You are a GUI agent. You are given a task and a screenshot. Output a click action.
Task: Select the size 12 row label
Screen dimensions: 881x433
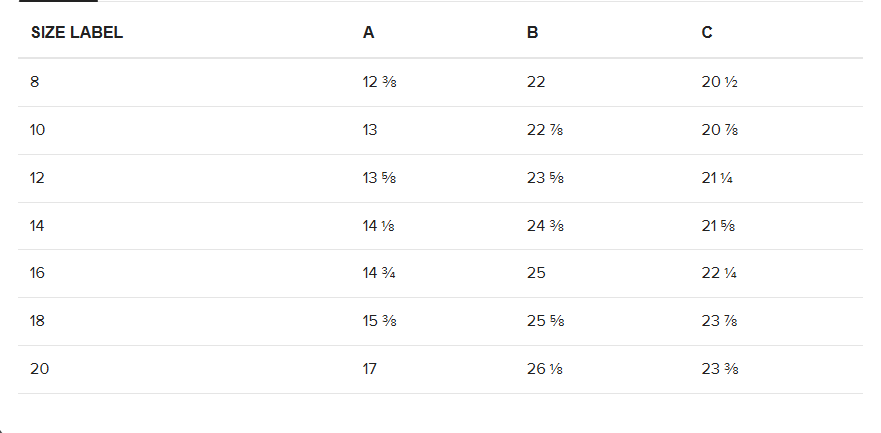(38, 178)
